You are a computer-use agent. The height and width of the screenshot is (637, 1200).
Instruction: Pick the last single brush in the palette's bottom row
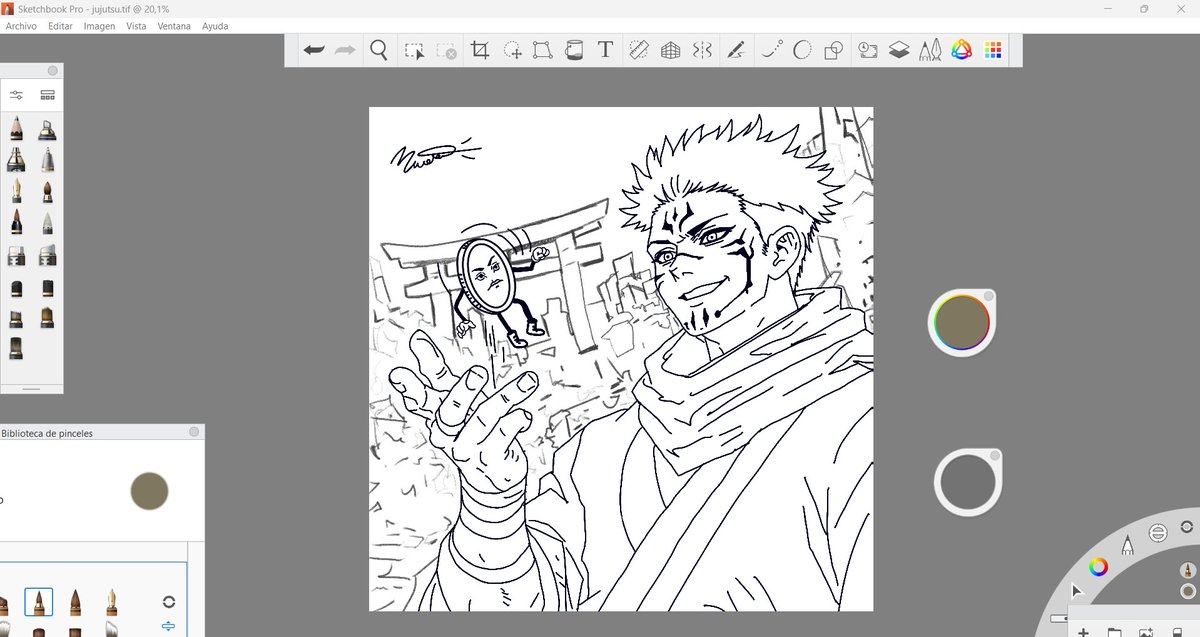pos(17,348)
